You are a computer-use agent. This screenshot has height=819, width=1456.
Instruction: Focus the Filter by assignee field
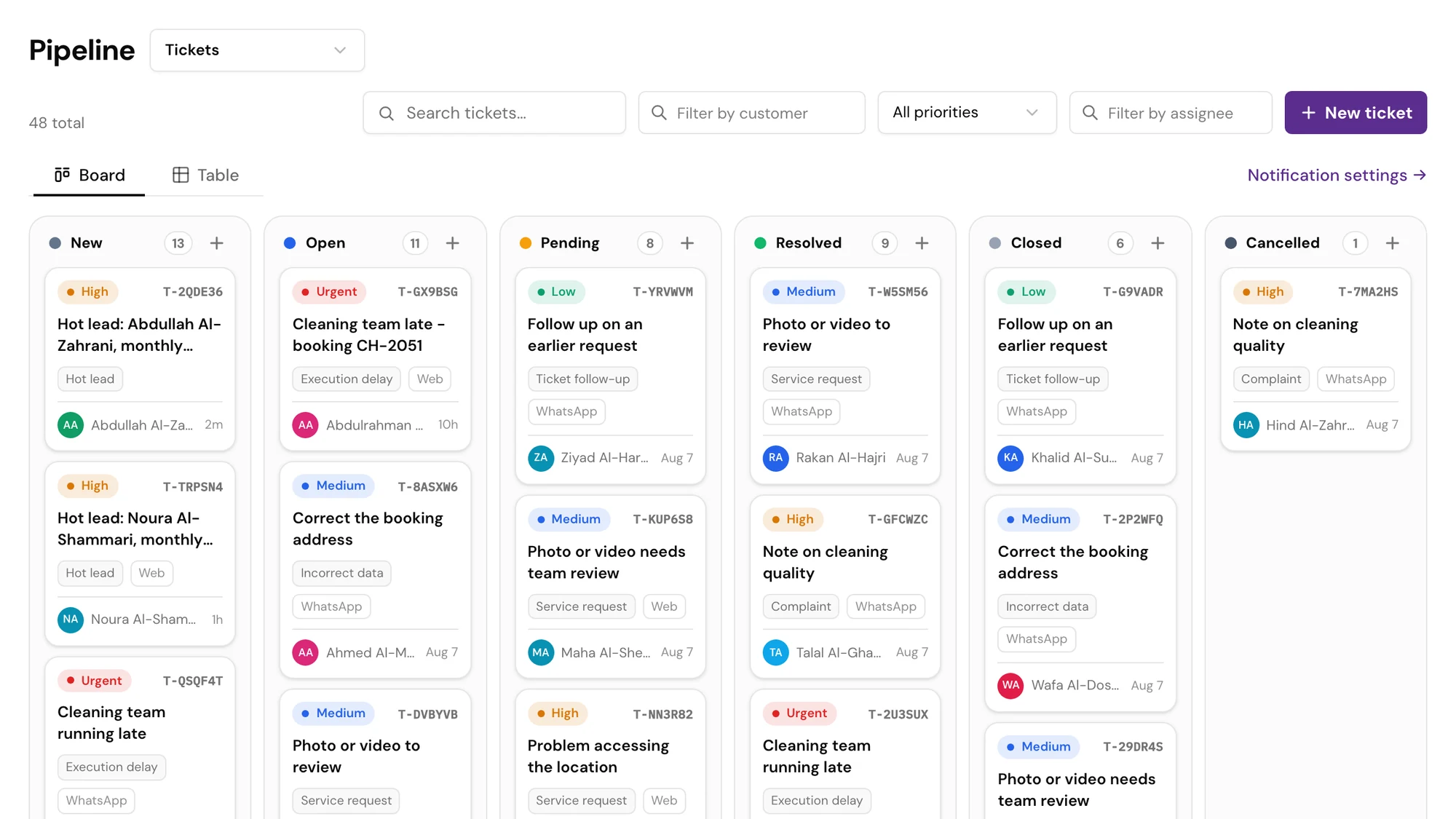[x=1171, y=113]
